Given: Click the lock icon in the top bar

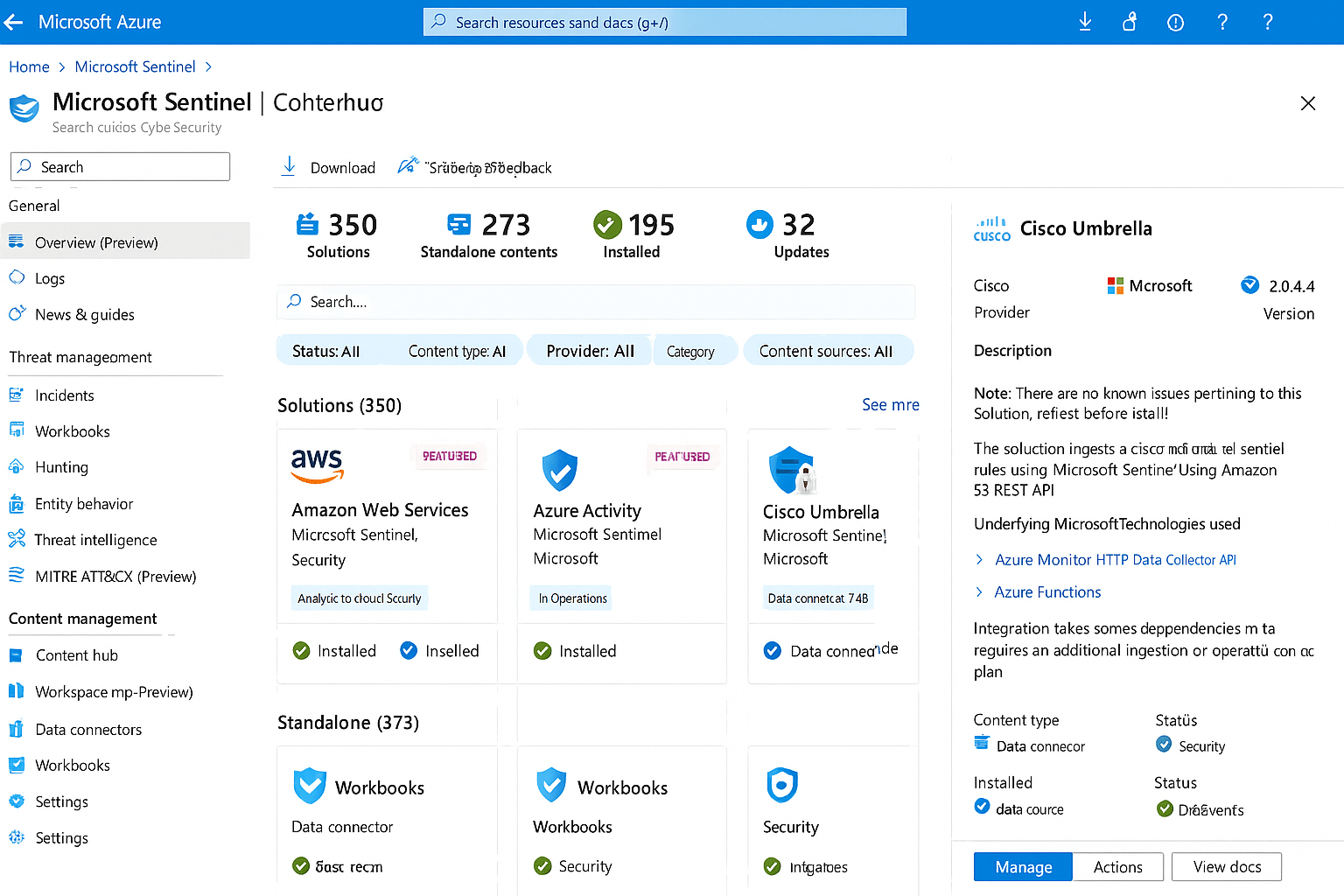Looking at the screenshot, I should click(1130, 22).
